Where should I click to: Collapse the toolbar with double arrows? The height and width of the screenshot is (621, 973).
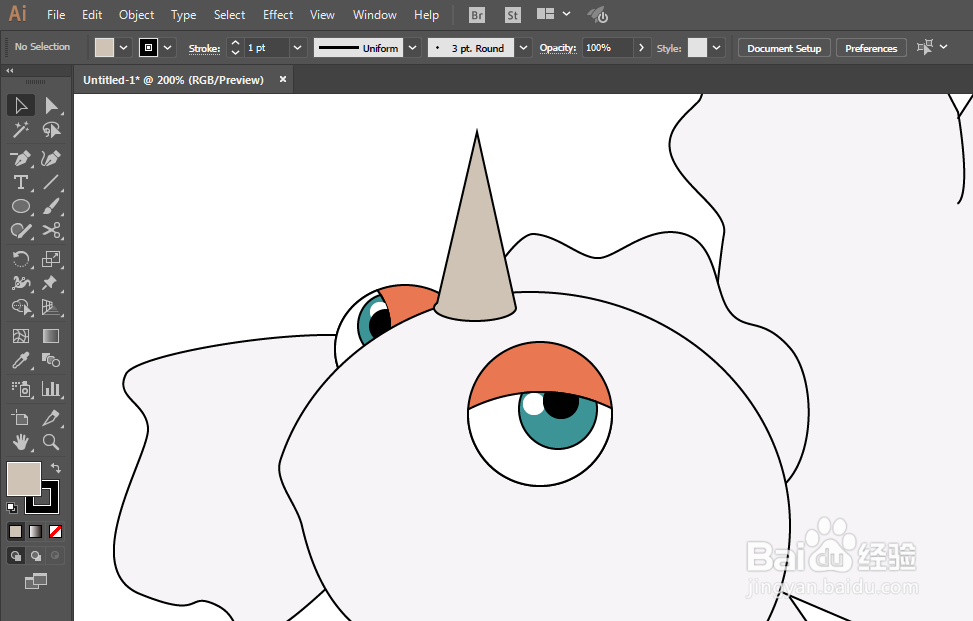tap(9, 71)
